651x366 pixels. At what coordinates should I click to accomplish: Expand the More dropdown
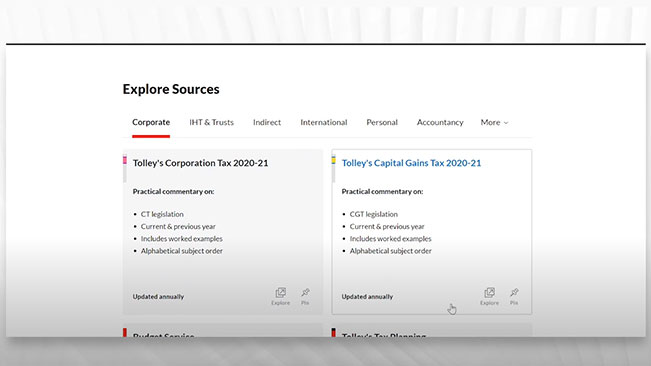494,122
